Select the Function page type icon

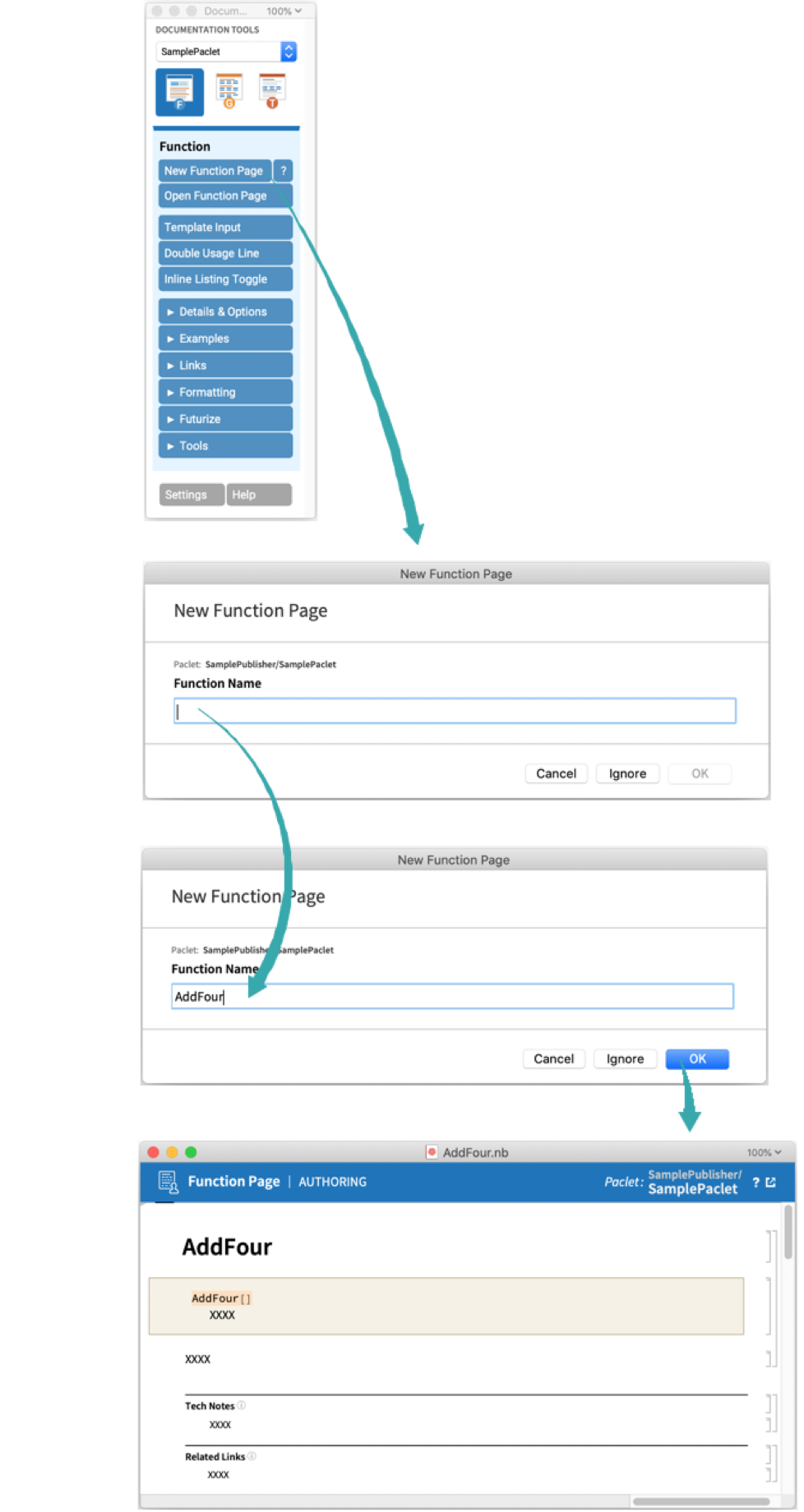pyautogui.click(x=179, y=91)
